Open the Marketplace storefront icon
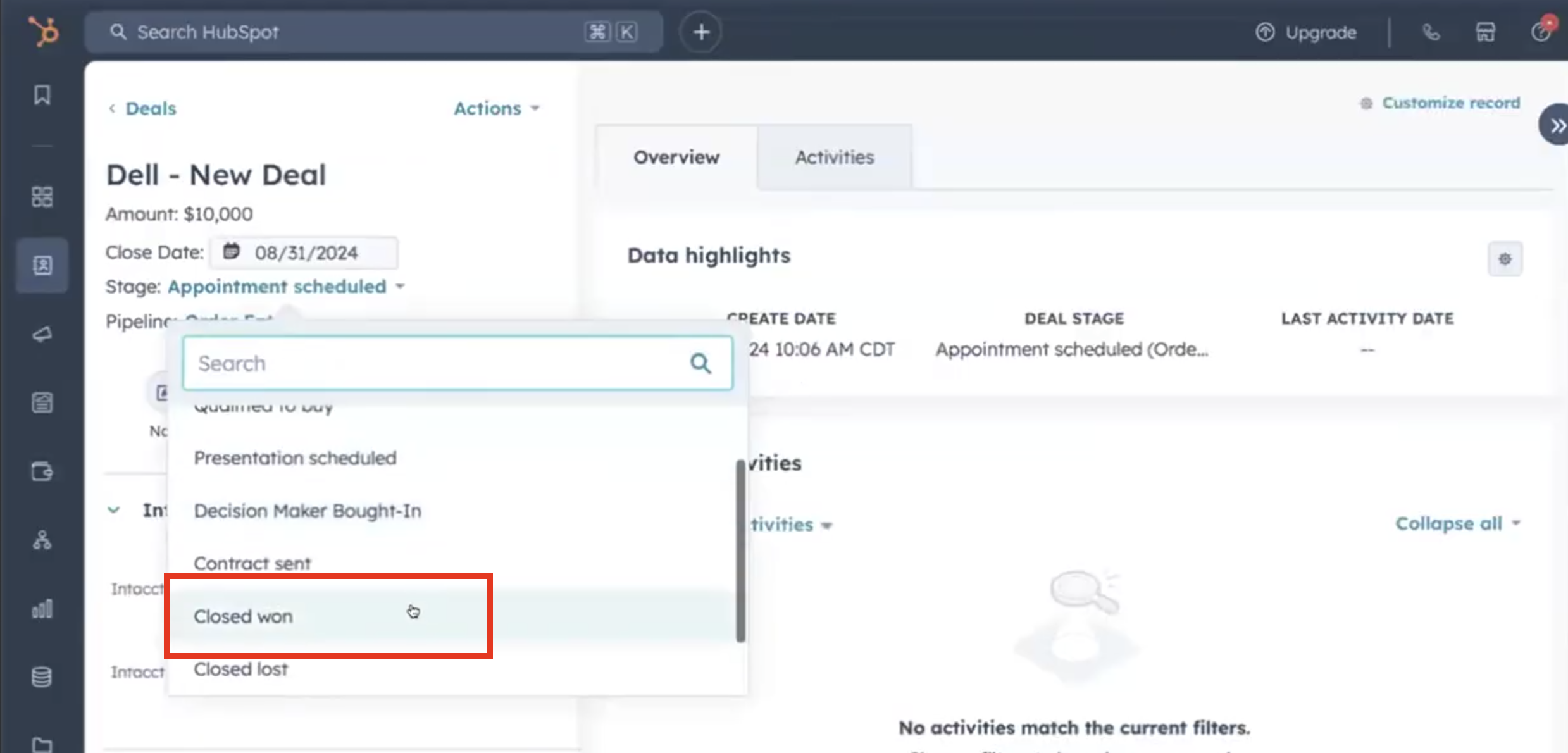 pos(1486,32)
